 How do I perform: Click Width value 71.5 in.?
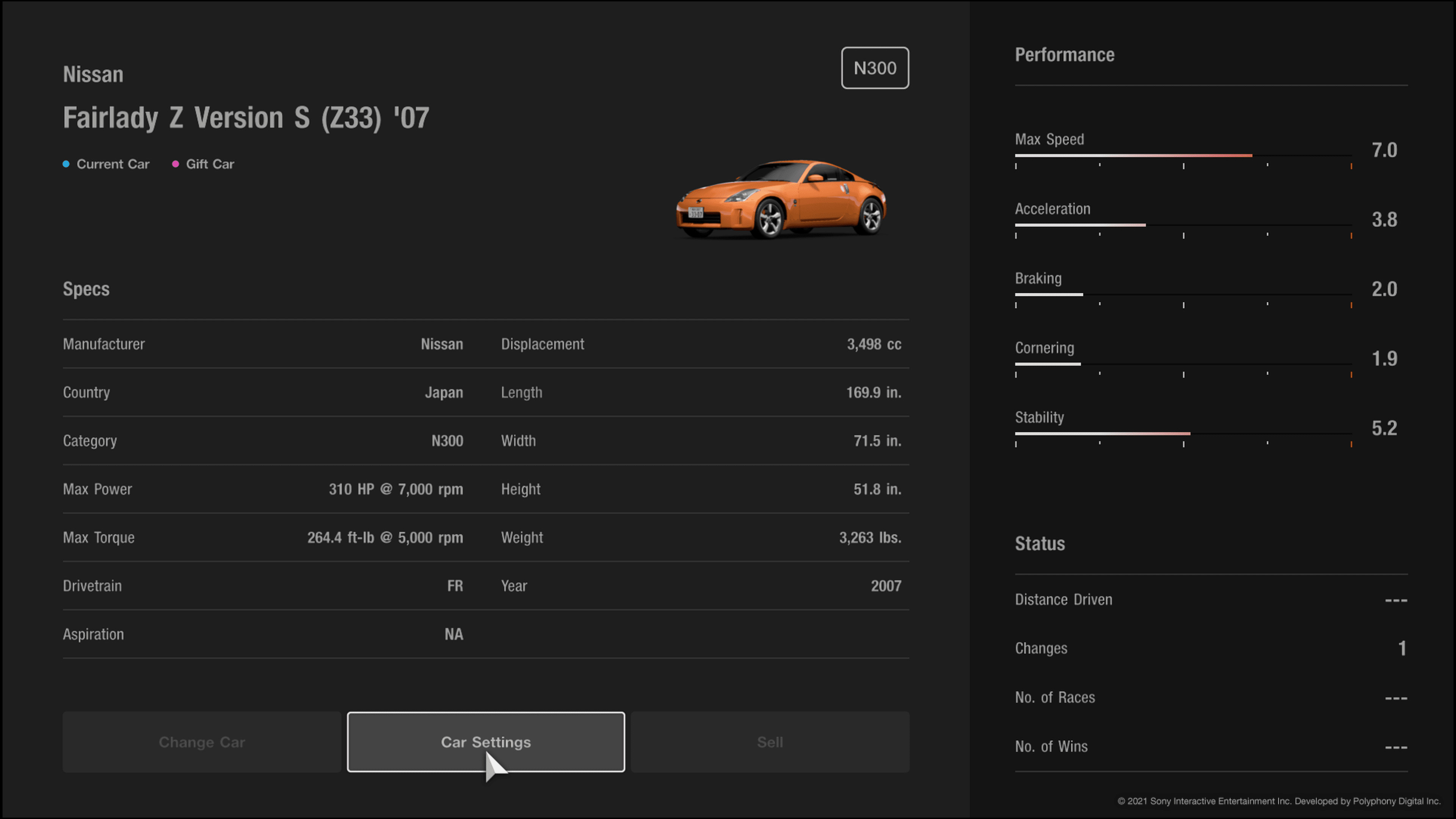pyautogui.click(x=877, y=441)
